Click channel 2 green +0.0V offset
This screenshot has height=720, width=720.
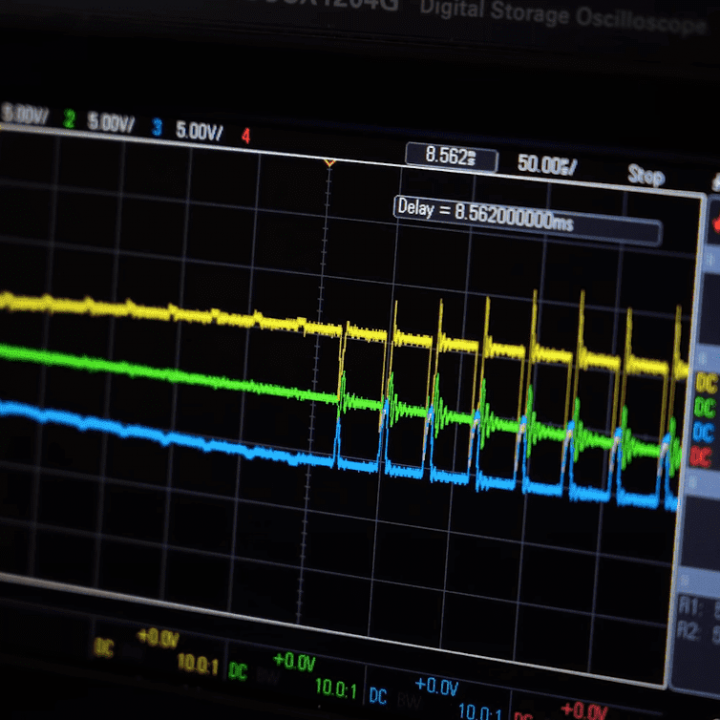pos(294,662)
